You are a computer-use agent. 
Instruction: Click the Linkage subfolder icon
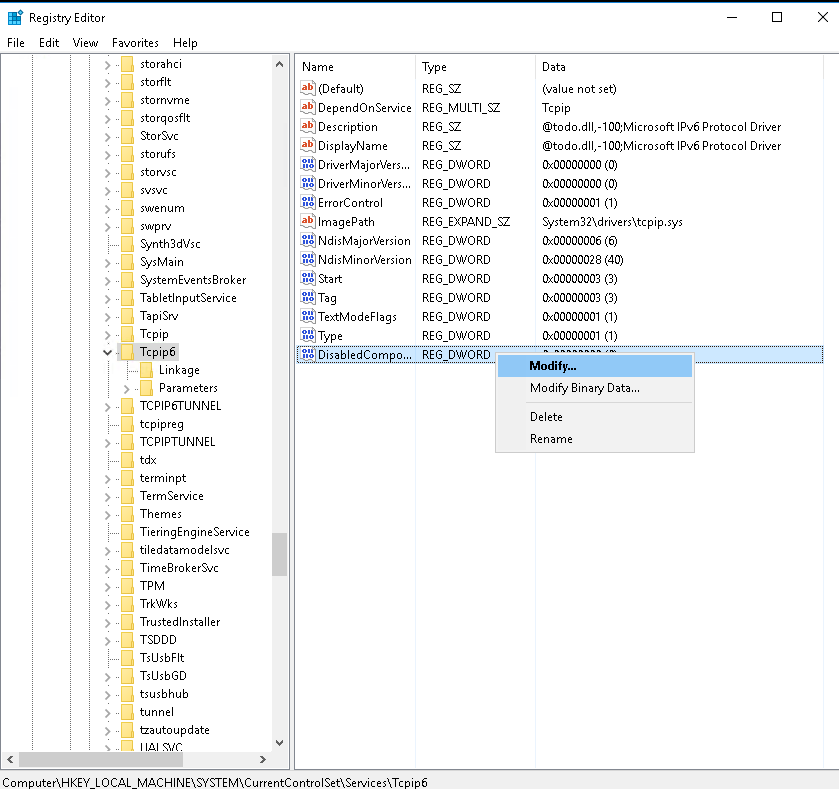coord(145,370)
